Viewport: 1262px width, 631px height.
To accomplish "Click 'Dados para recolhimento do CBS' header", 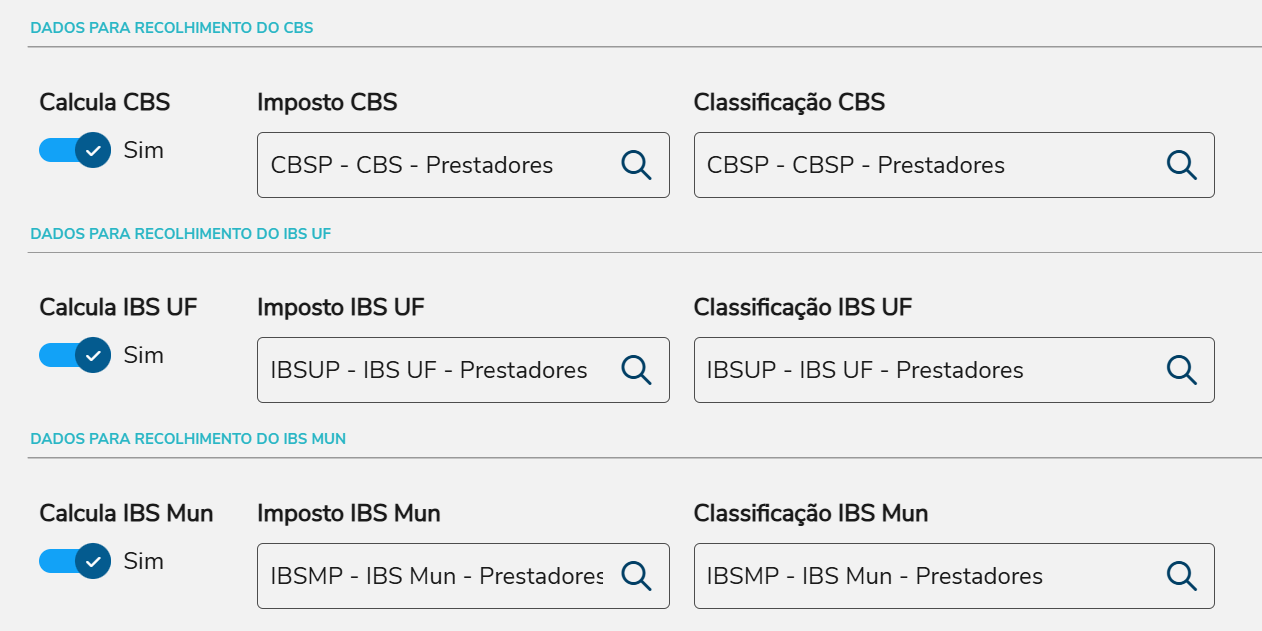I will [x=172, y=28].
